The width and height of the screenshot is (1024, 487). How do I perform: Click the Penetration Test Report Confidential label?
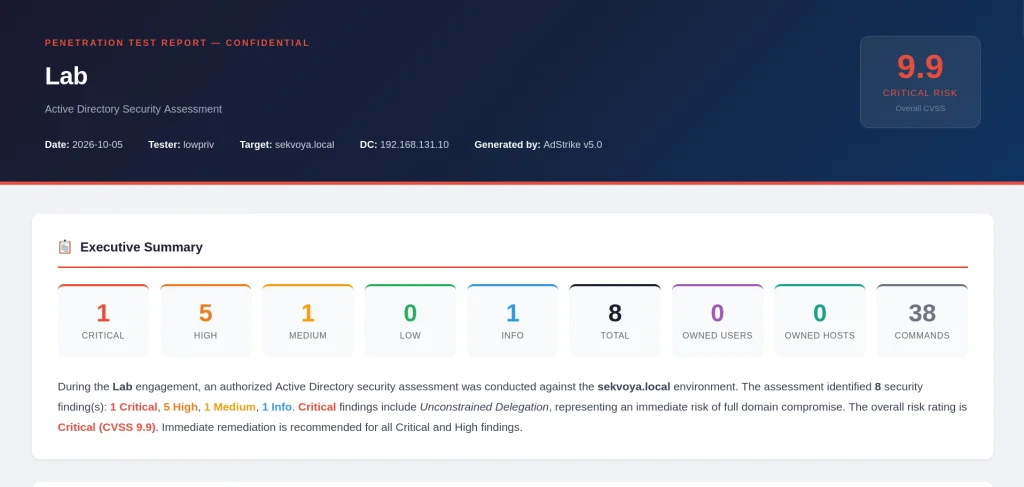177,43
